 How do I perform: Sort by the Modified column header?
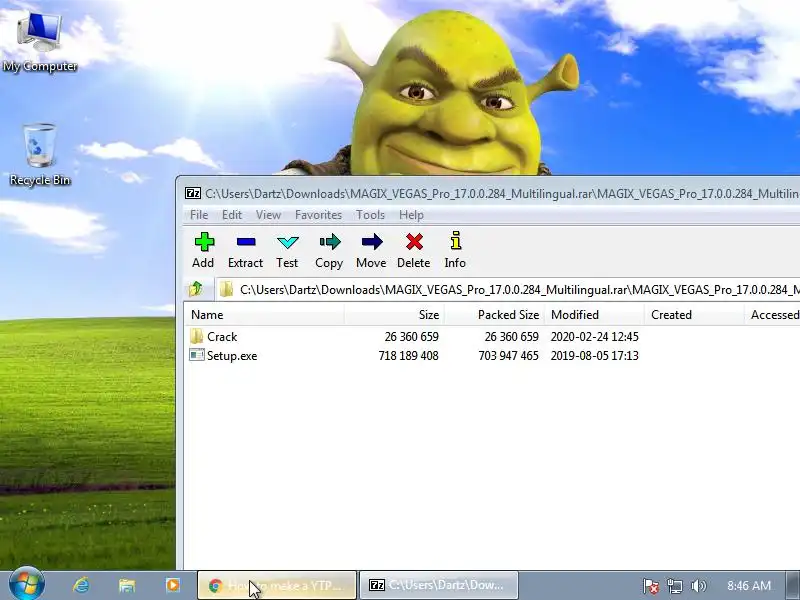click(x=594, y=315)
